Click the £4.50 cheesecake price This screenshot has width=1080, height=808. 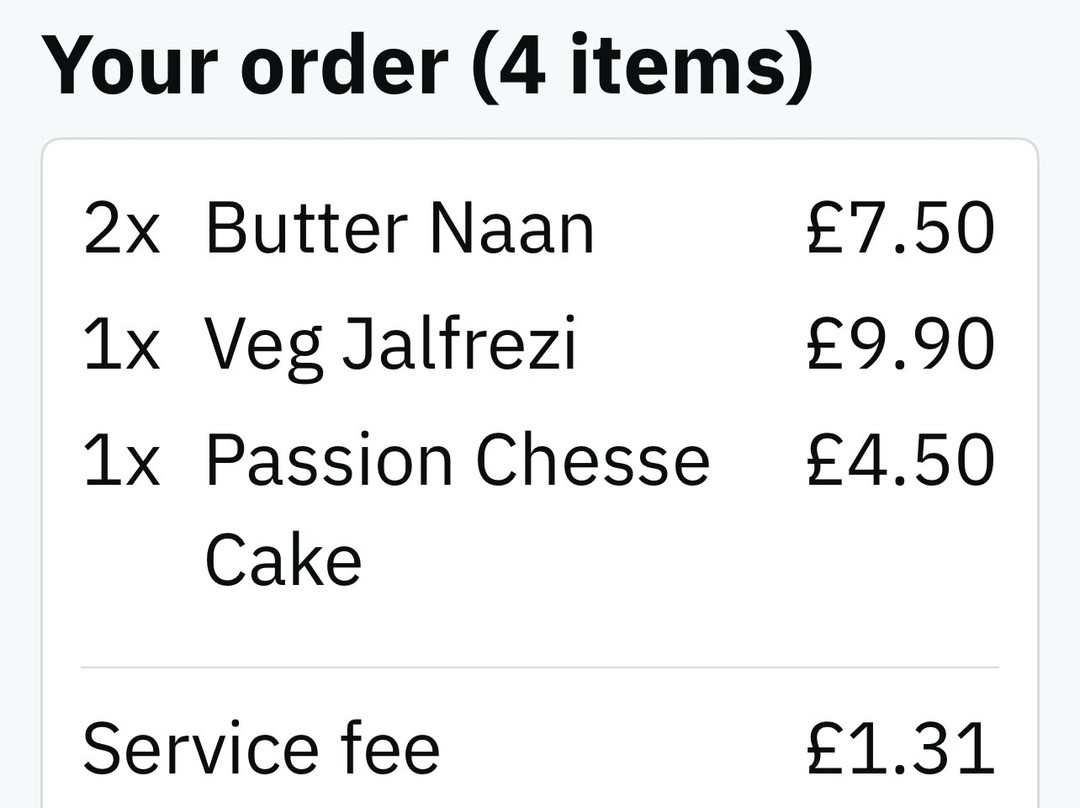point(900,461)
